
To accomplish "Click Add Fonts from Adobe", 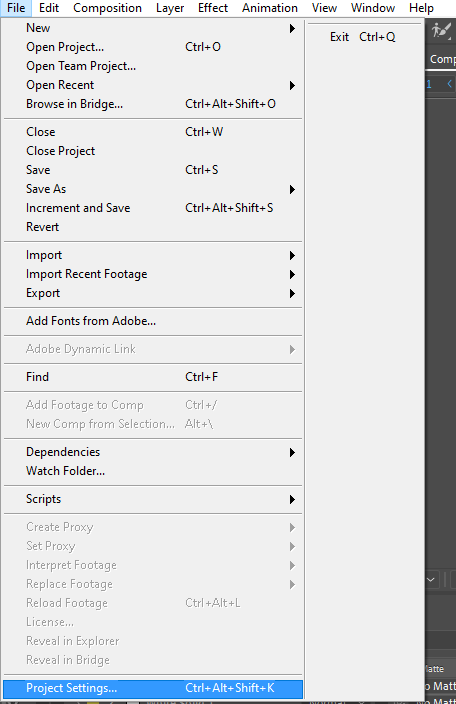I will pyautogui.click(x=153, y=321).
